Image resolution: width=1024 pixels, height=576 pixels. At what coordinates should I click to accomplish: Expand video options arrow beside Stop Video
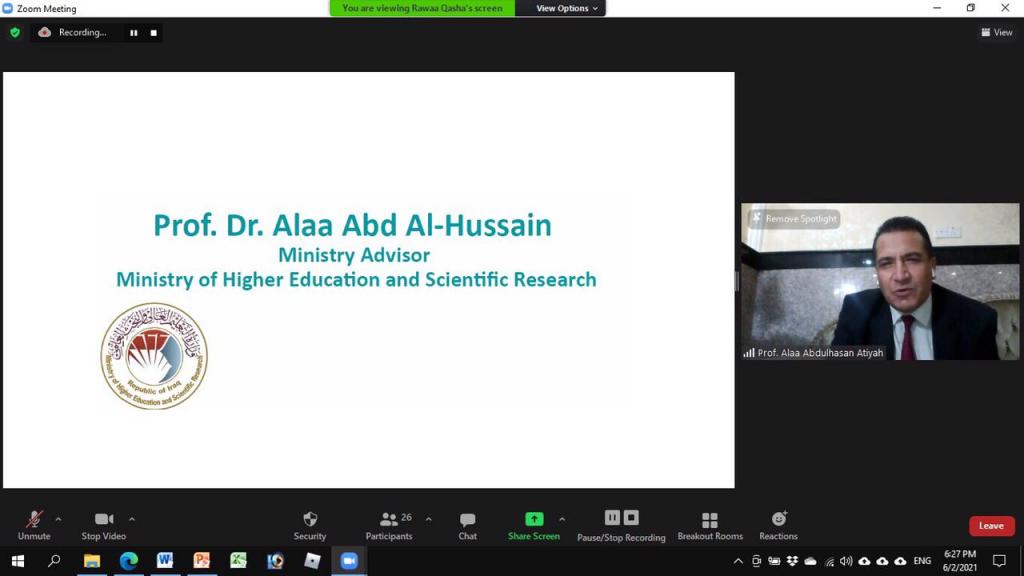coord(132,519)
